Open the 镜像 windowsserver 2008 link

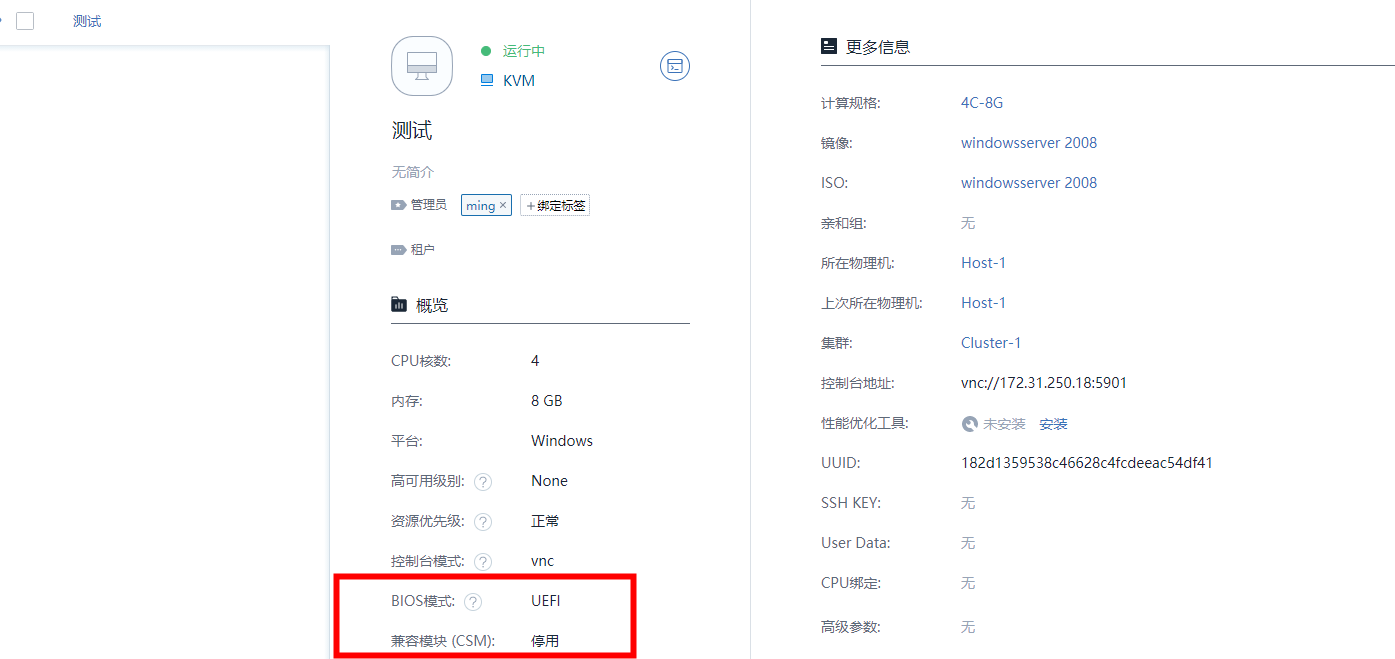pyautogui.click(x=1029, y=143)
